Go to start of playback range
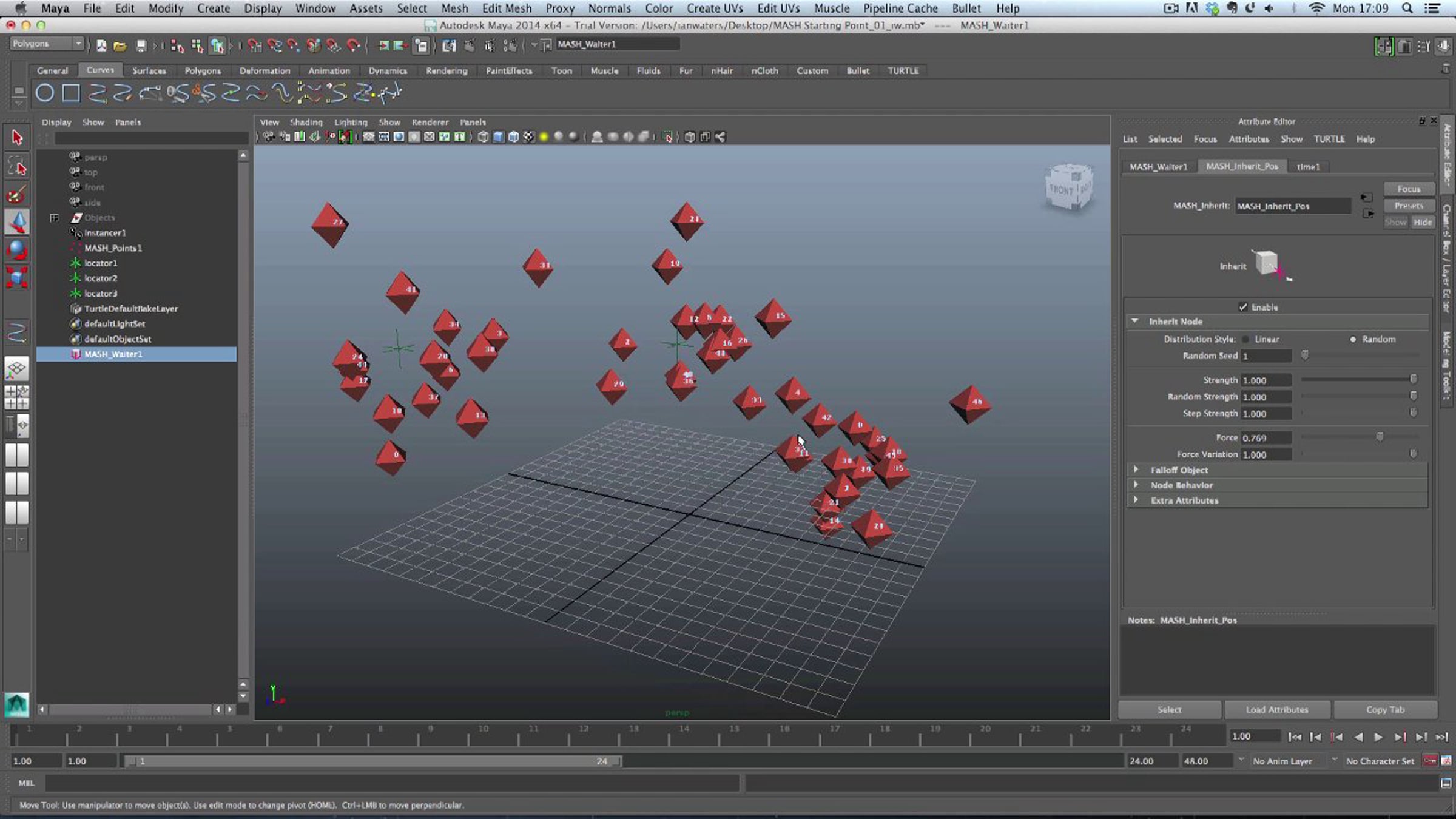1456x819 pixels. coord(1294,736)
